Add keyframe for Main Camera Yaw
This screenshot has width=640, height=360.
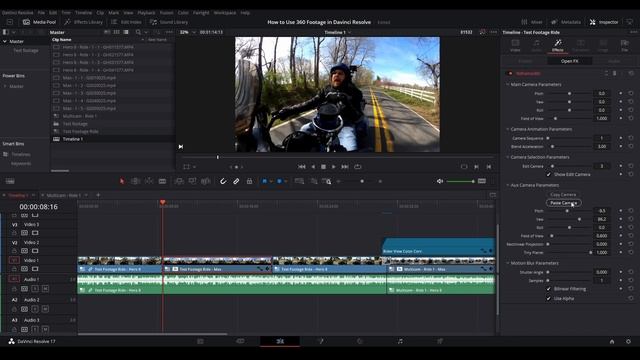pos(620,102)
